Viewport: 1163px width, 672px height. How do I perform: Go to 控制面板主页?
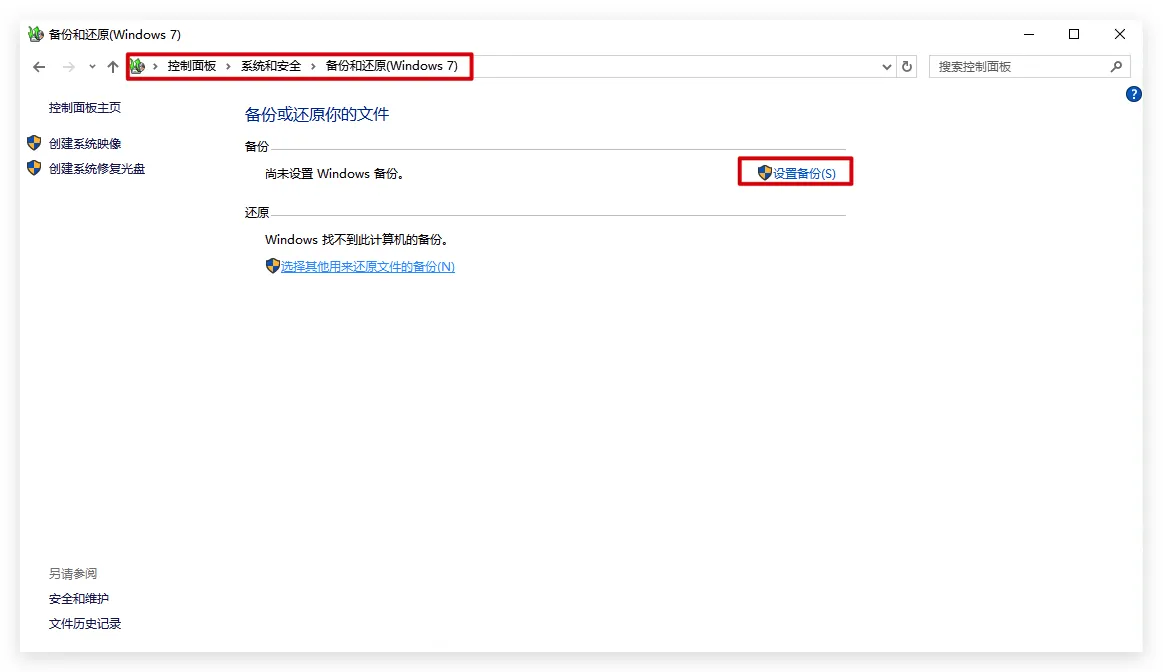click(x=85, y=108)
